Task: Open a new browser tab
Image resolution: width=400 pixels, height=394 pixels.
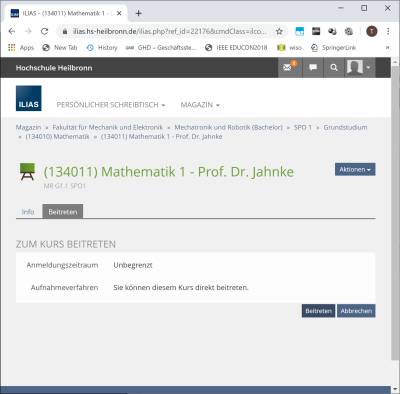Action: (x=139, y=13)
